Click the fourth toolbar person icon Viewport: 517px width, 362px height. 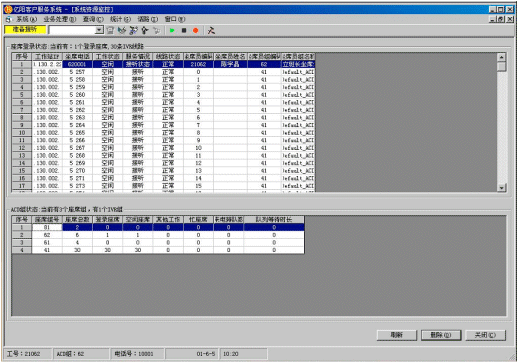[145, 30]
